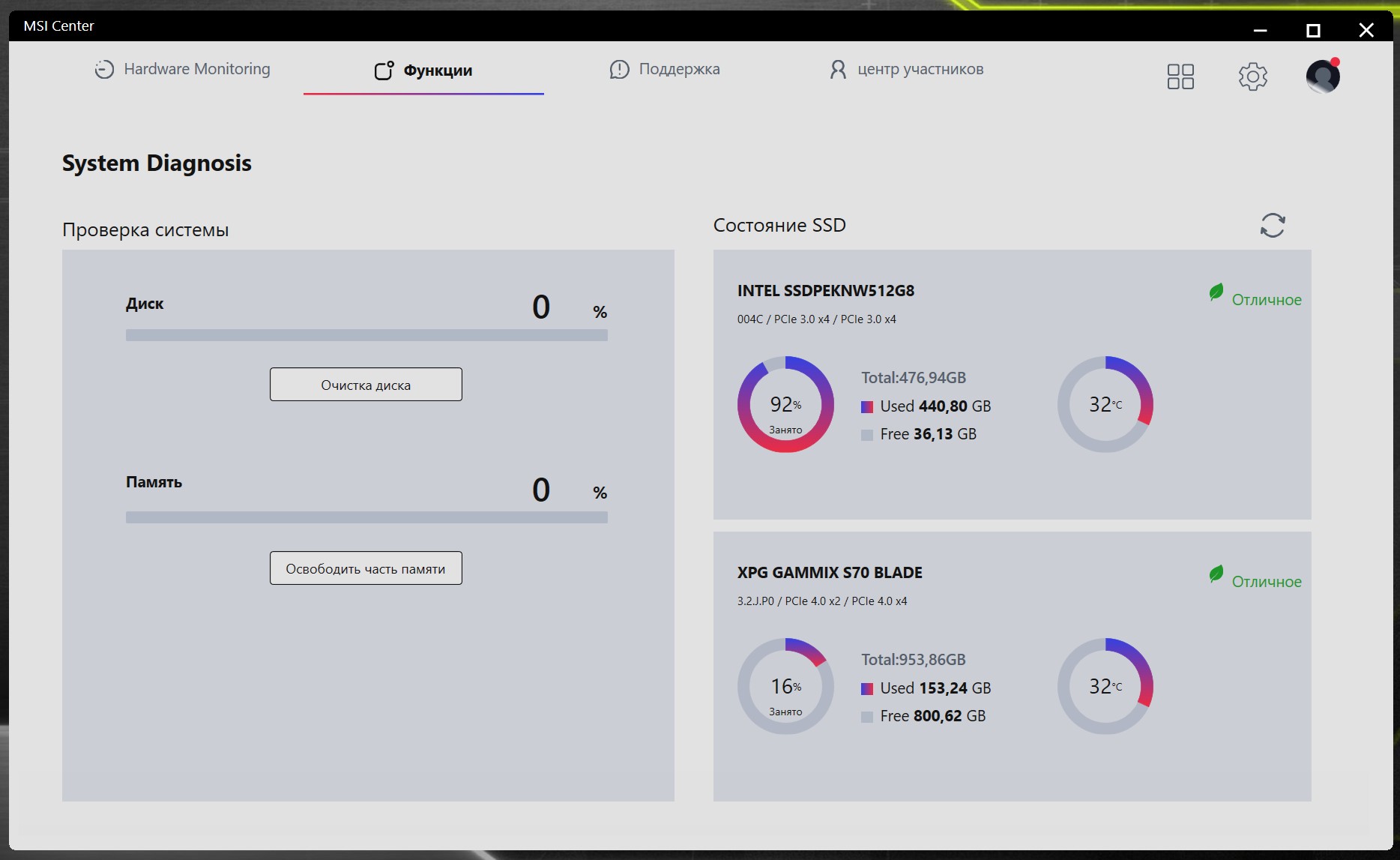Click the Функции tab icon
Viewport: 1400px width, 860px height.
(x=384, y=70)
